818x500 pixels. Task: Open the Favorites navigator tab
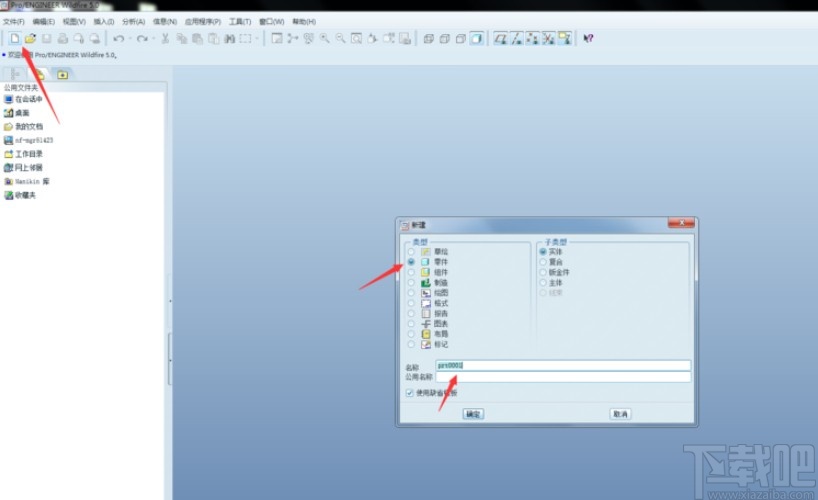(x=63, y=75)
